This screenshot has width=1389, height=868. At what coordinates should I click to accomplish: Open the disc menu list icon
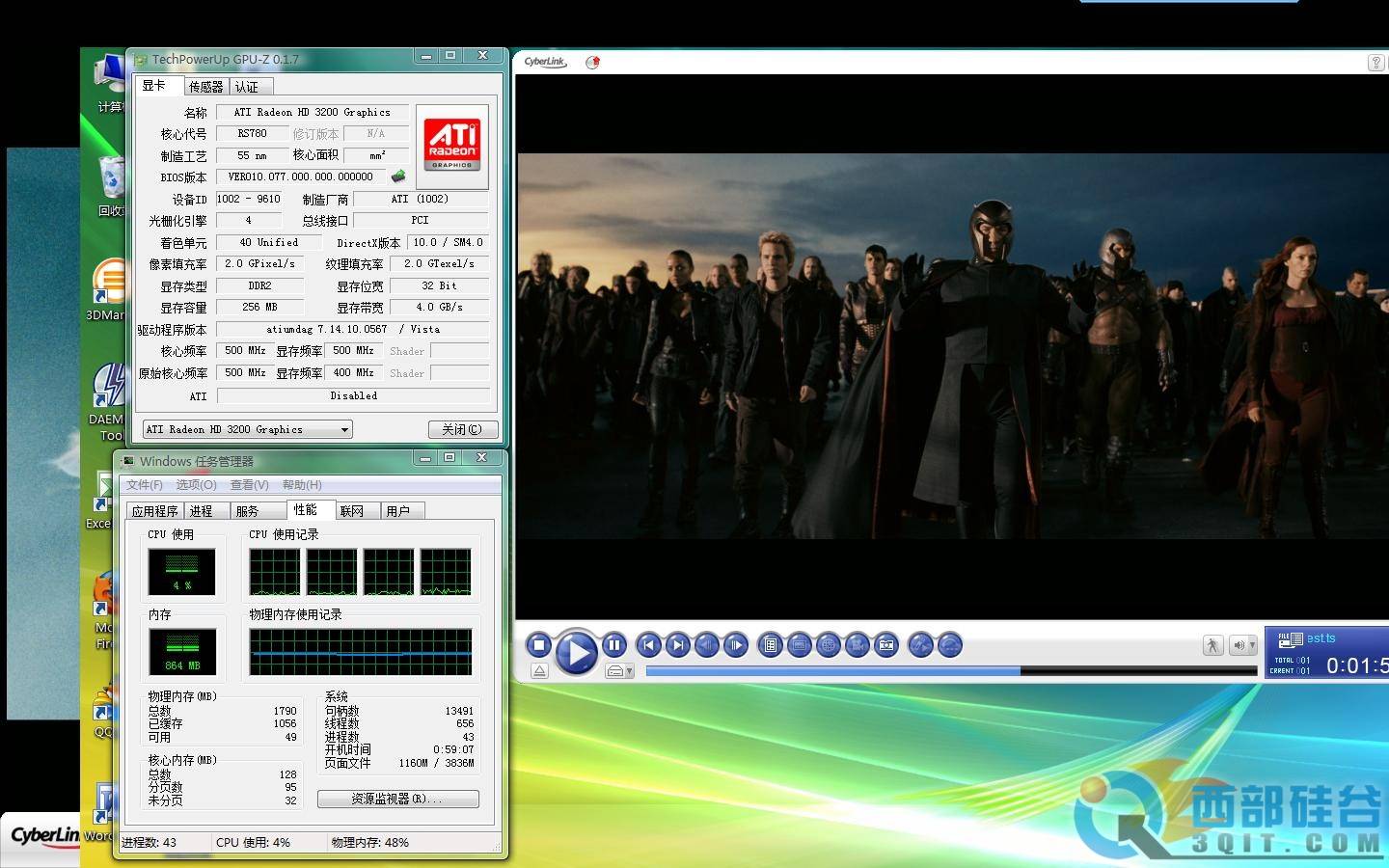coord(770,645)
